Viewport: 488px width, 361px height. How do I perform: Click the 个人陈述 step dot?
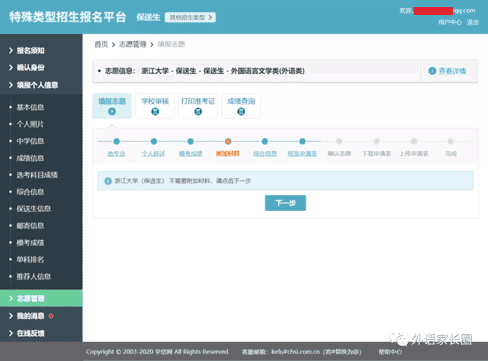coord(154,141)
